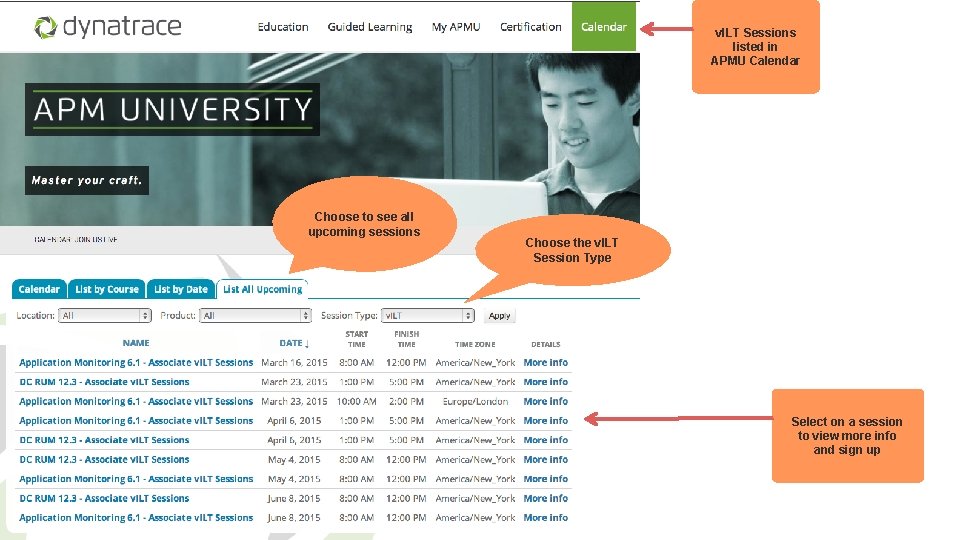Open Application Monitoring 6.1 Europe/London session
This screenshot has width=960, height=540.
[136, 401]
